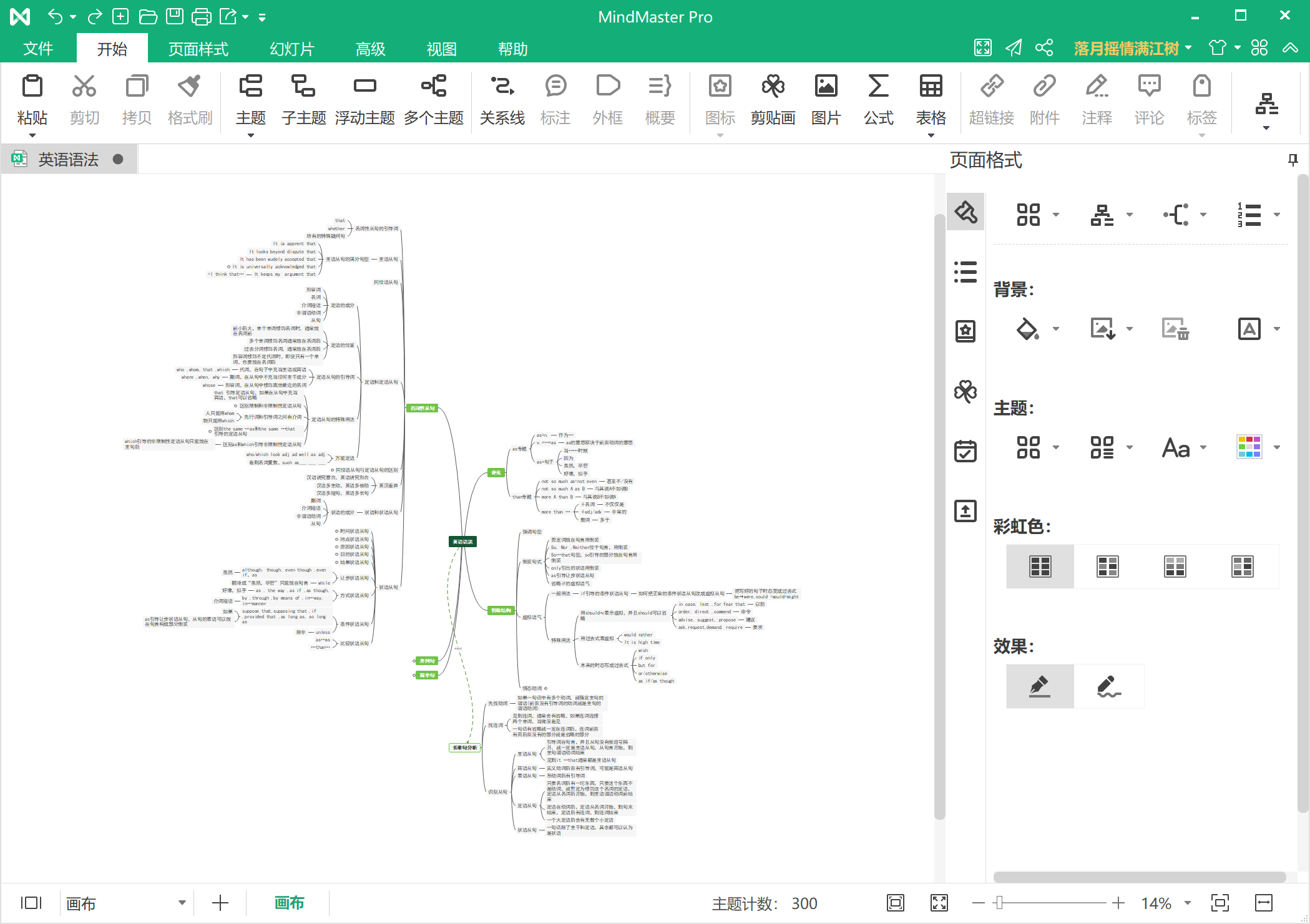The width and height of the screenshot is (1310, 924).
Task: Select the second rainbow color option
Action: tap(1107, 566)
